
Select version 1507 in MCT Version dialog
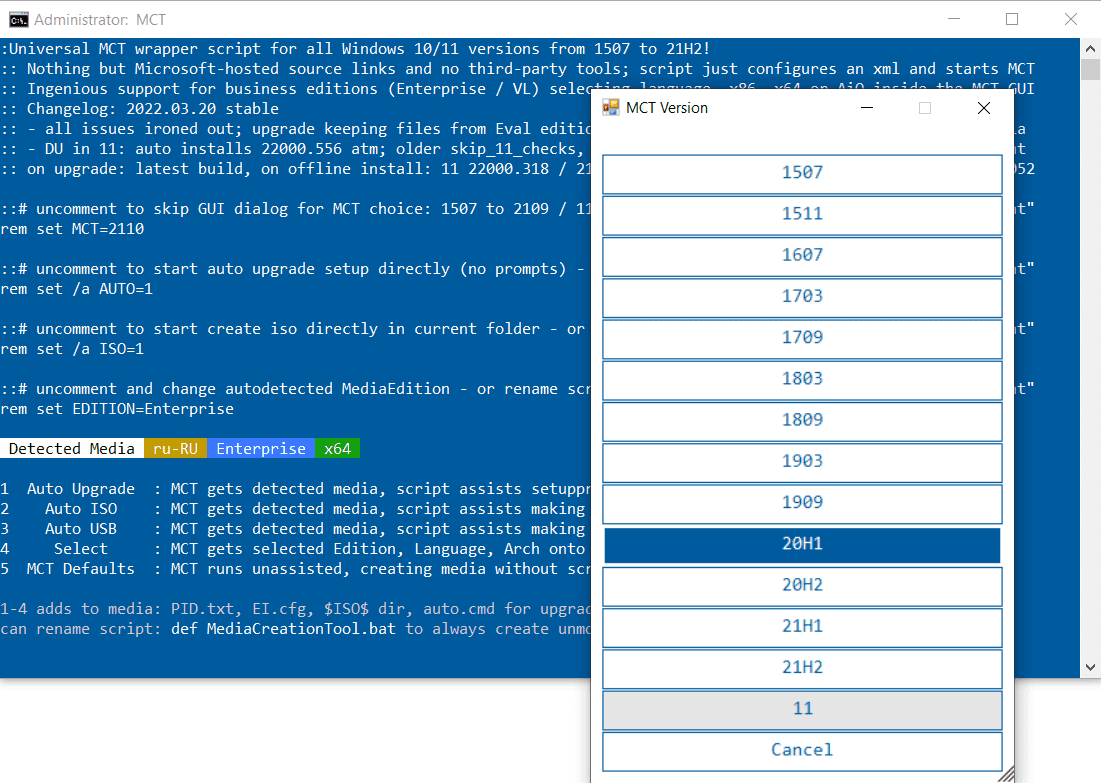coord(802,173)
